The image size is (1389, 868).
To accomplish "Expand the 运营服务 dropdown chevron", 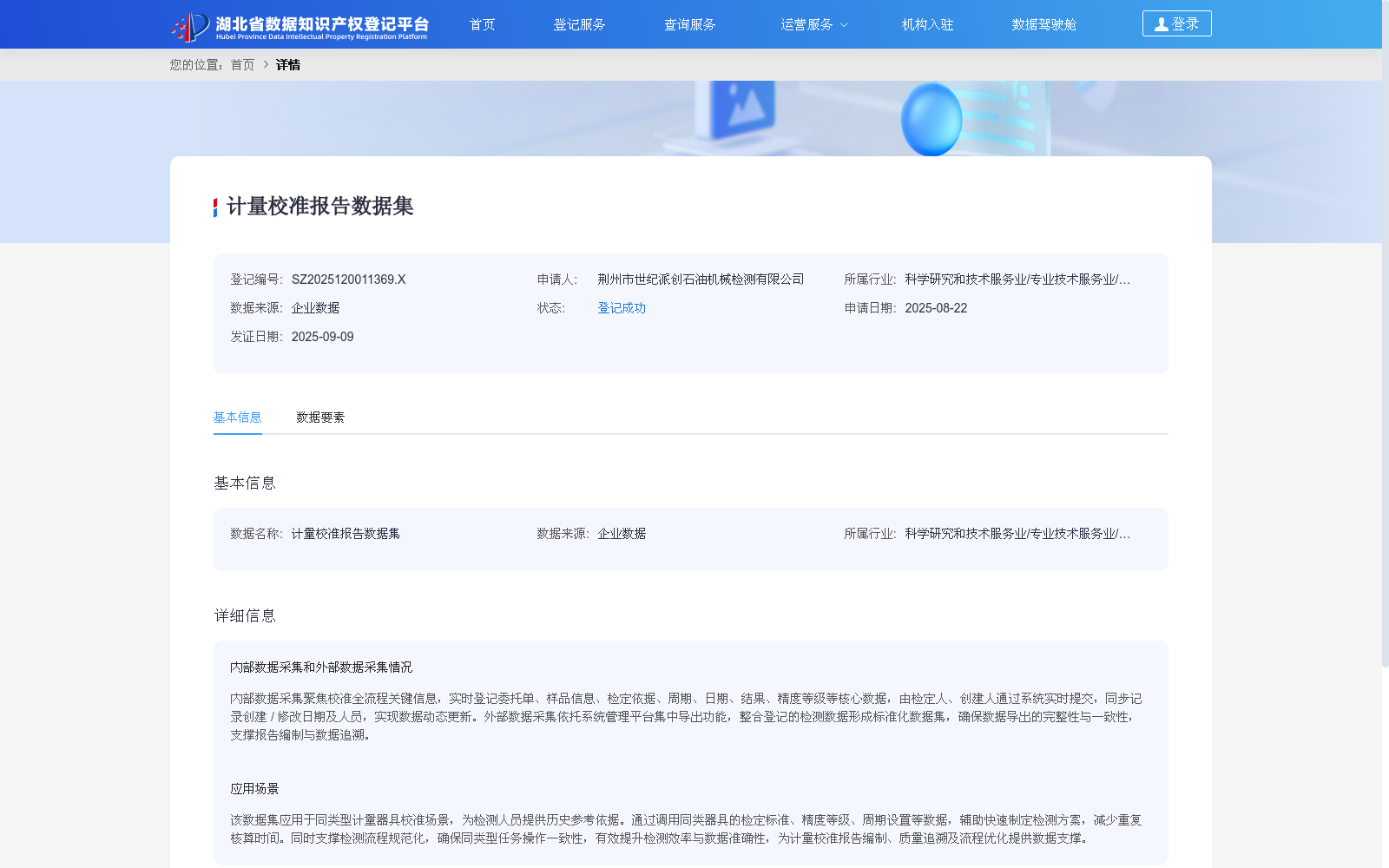I will pos(844,25).
